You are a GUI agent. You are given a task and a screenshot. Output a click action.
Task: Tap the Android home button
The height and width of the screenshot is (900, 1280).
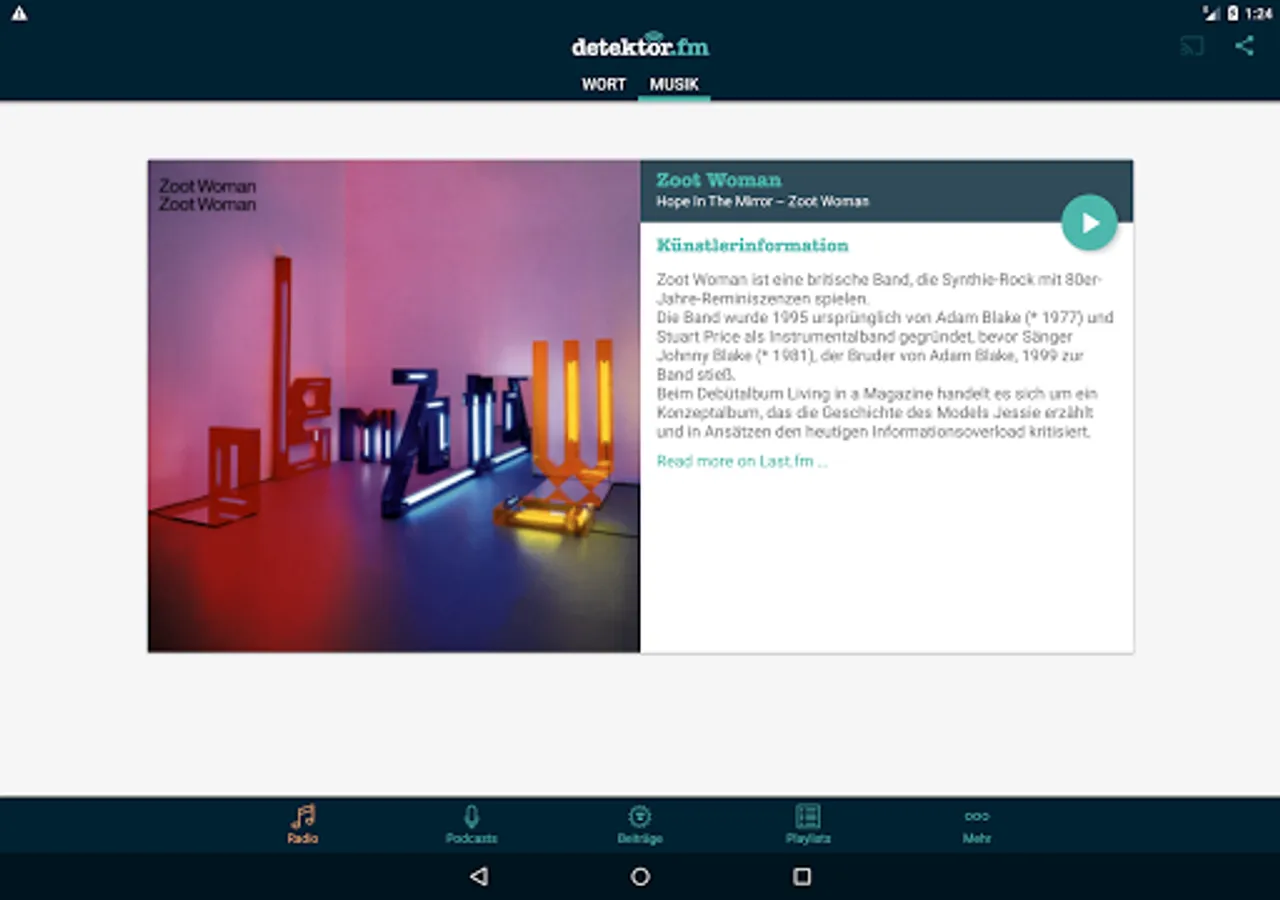(640, 876)
